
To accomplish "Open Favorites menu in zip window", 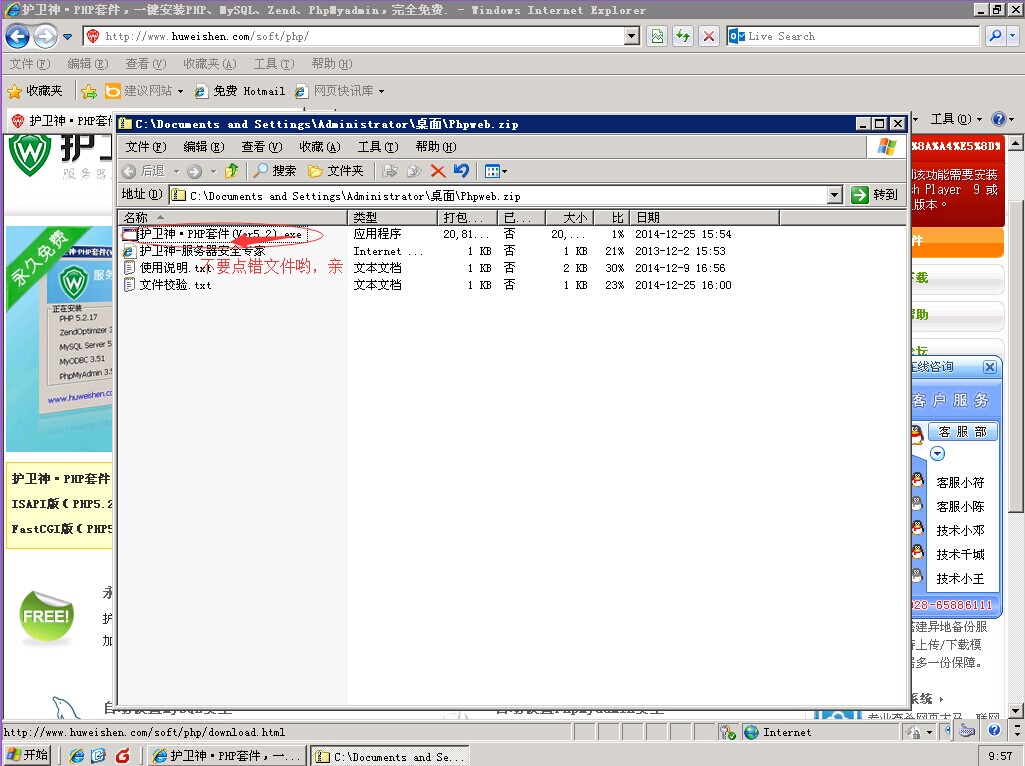I will coord(320,147).
